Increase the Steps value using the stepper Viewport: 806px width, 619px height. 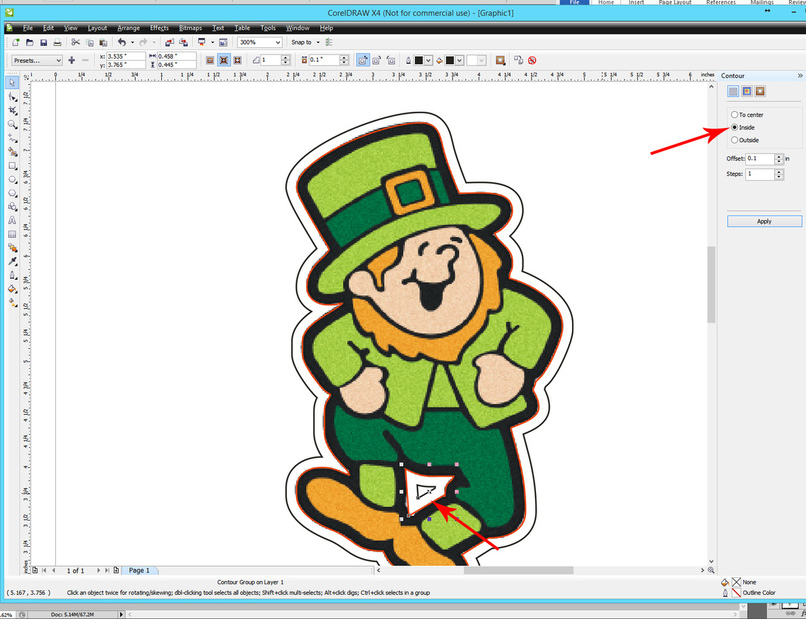[x=778, y=169]
